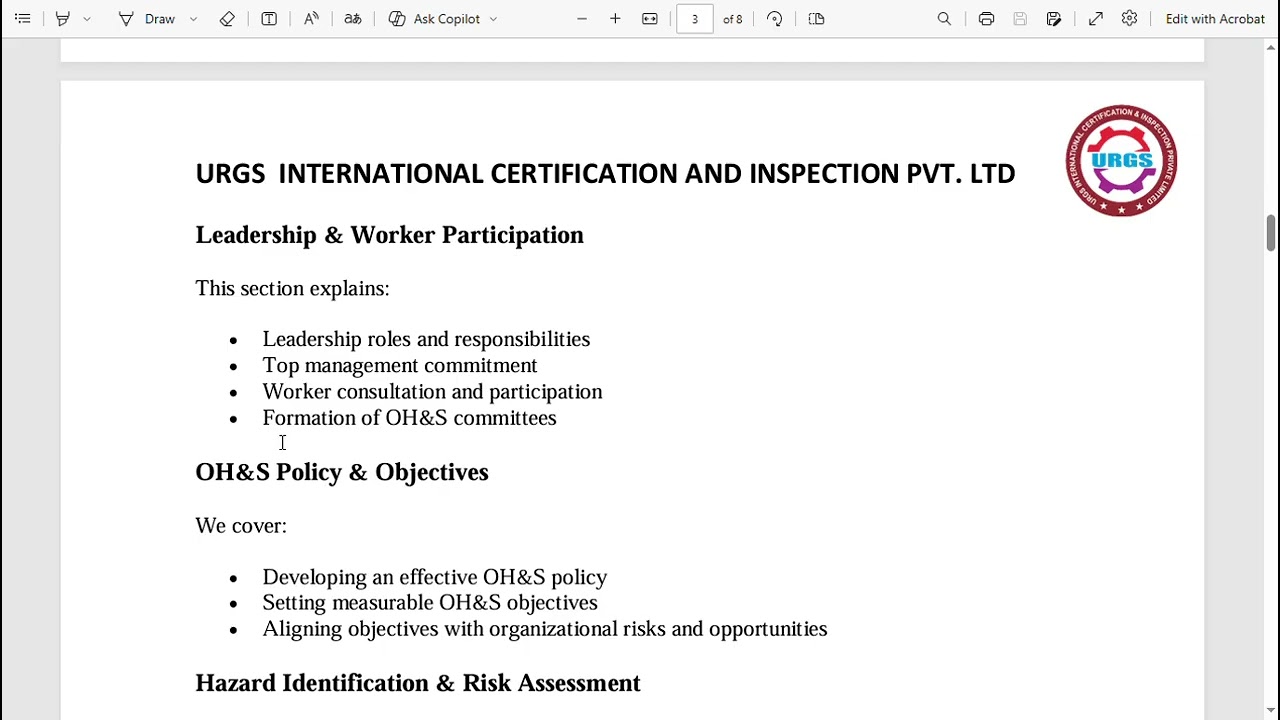The width and height of the screenshot is (1280, 720).
Task: Click the Add text tool
Action: pos(269,19)
